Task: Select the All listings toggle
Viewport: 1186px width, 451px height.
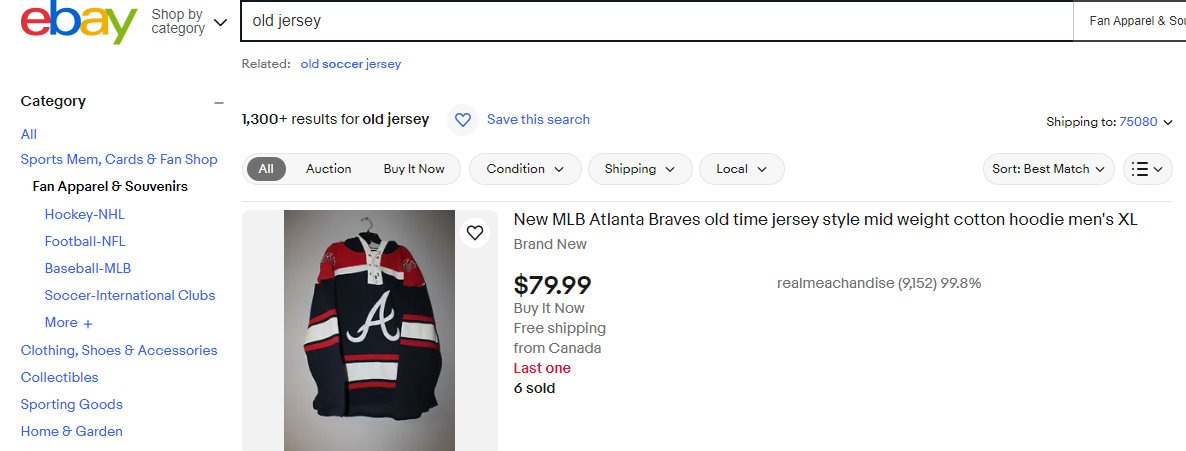Action: click(x=266, y=169)
